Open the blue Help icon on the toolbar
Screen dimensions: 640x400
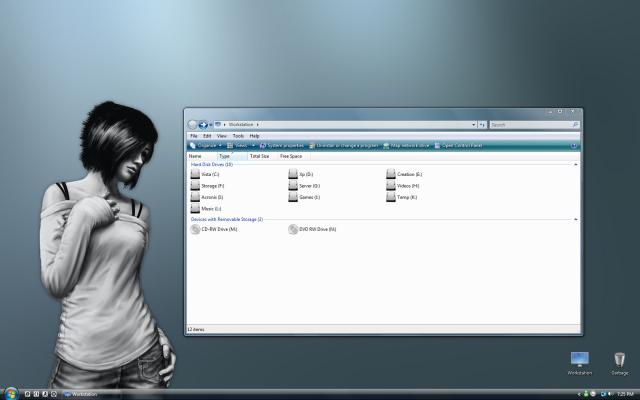click(x=573, y=146)
